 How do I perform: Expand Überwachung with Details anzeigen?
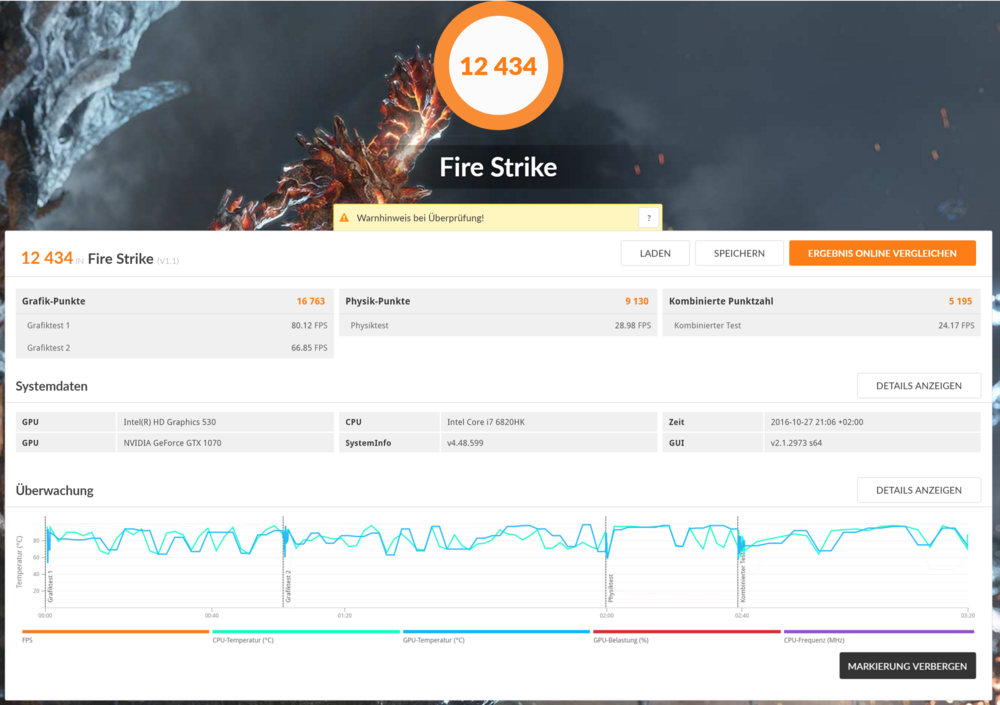click(x=918, y=490)
